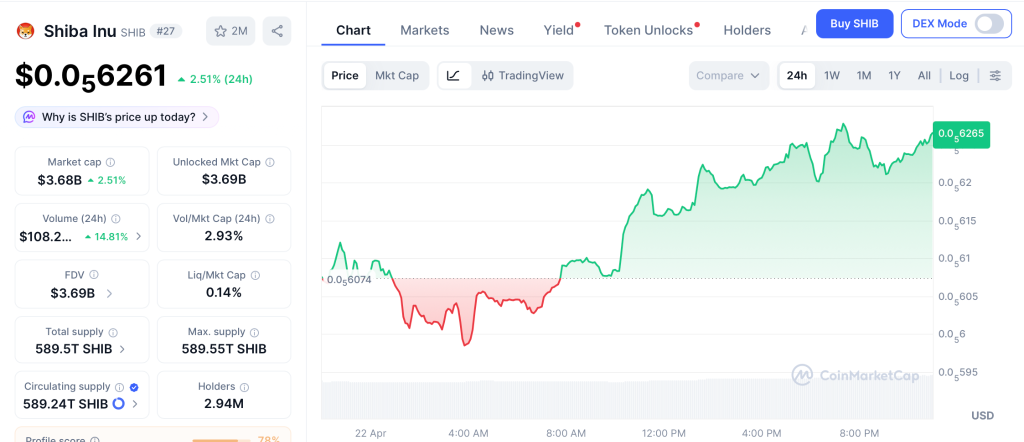Enable Log scale on chart
This screenshot has width=1024, height=442.
pos(959,75)
